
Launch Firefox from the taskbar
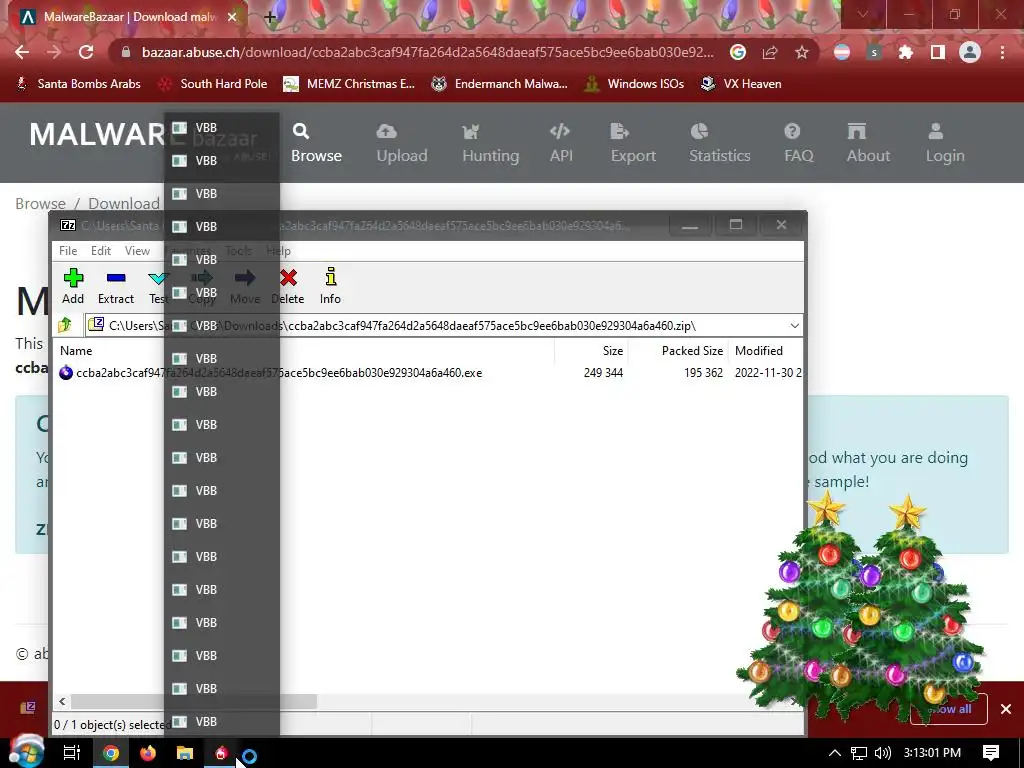pyautogui.click(x=148, y=753)
